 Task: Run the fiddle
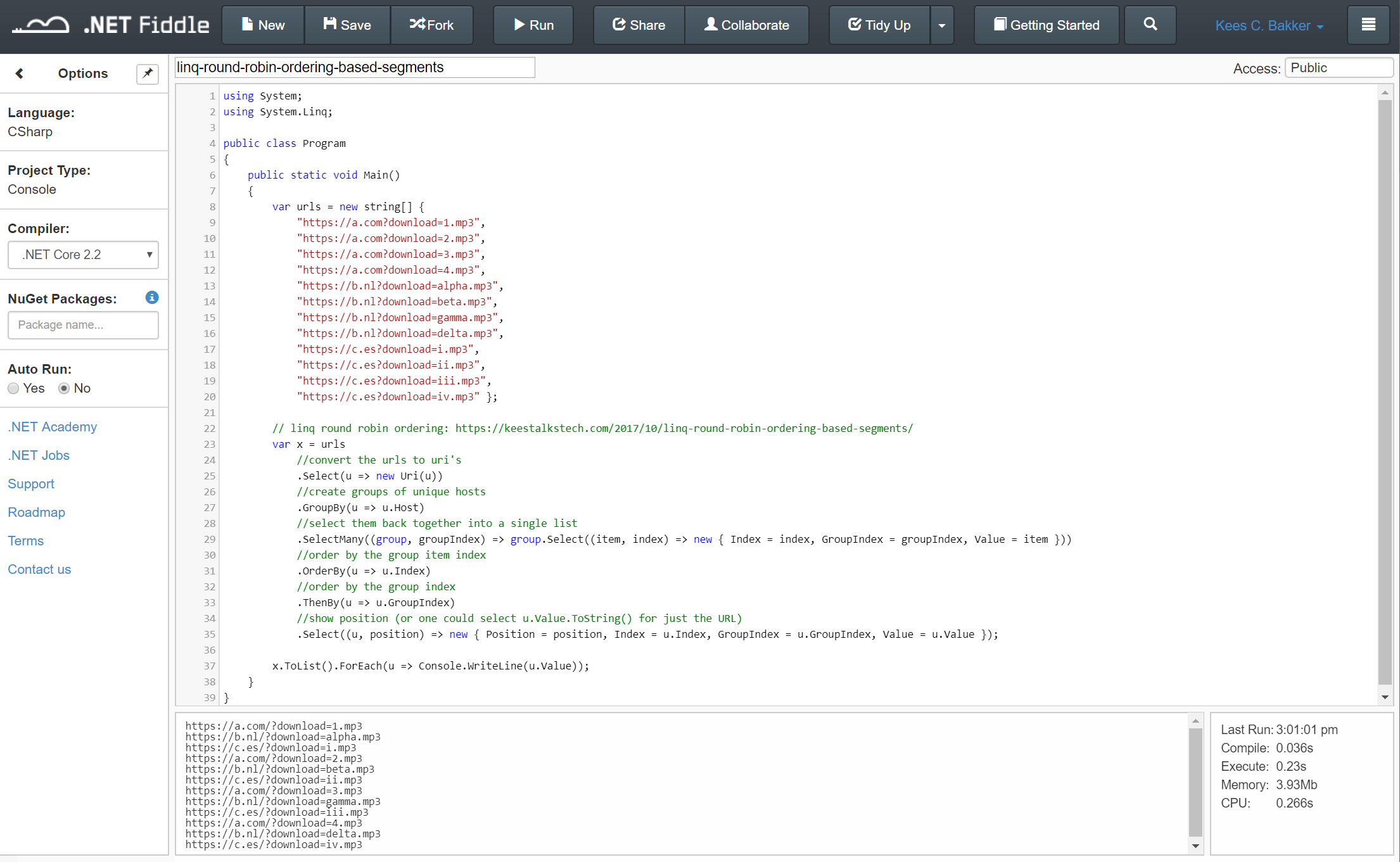(x=533, y=25)
